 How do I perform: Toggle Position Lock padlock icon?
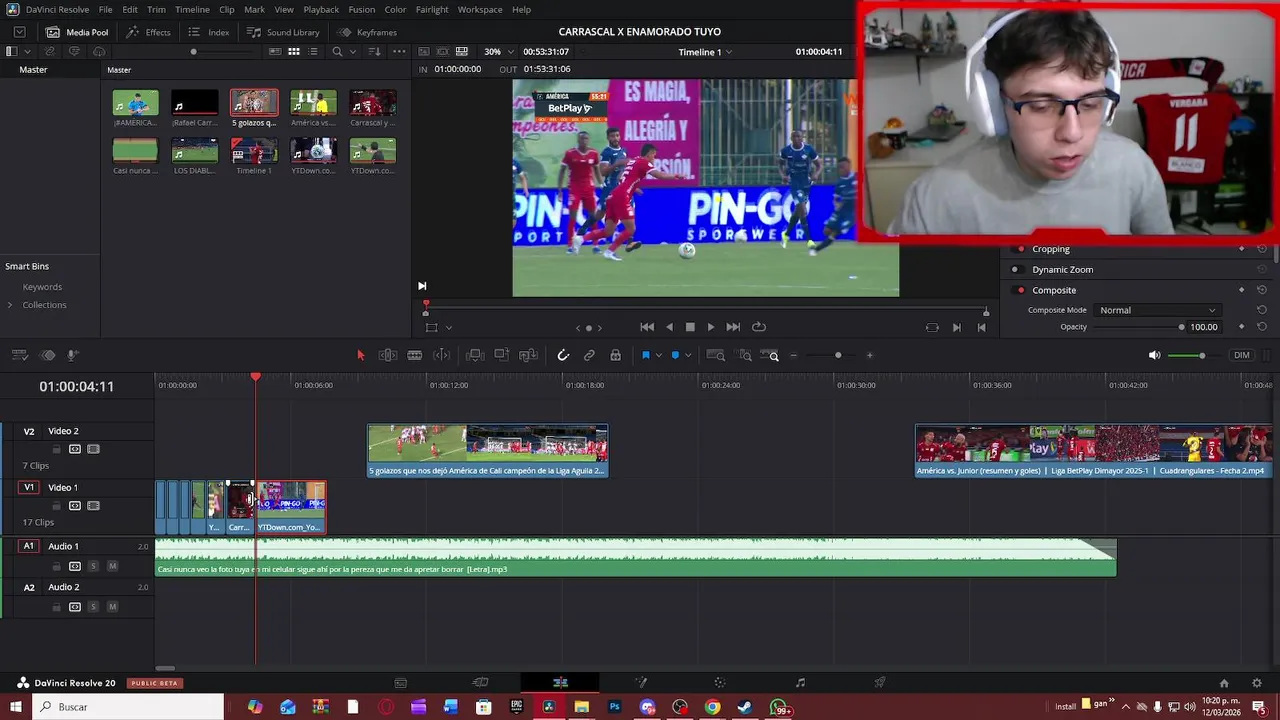pyautogui.click(x=615, y=355)
